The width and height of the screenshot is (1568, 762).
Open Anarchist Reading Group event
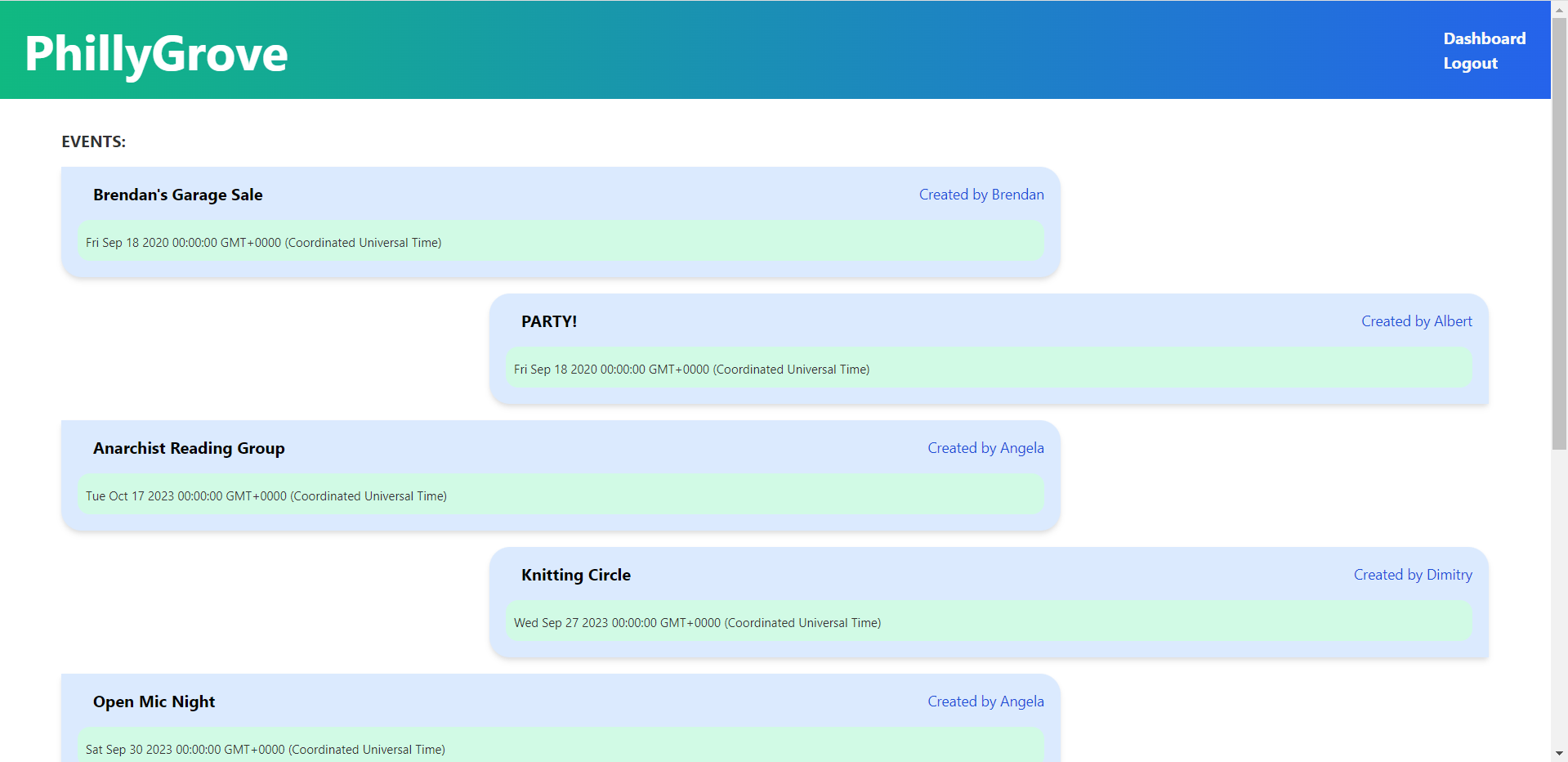click(189, 448)
